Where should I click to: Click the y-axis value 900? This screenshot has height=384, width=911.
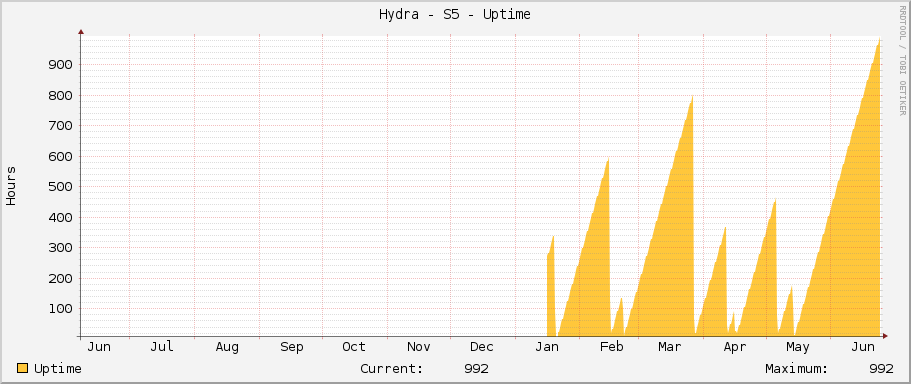coord(60,64)
